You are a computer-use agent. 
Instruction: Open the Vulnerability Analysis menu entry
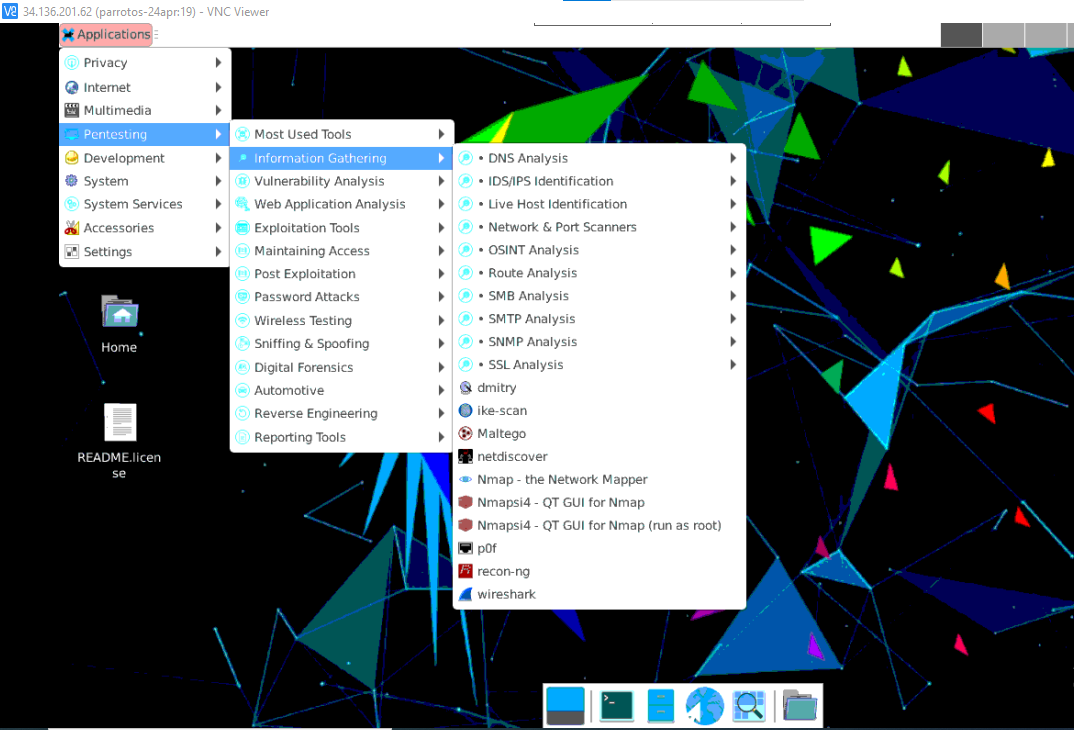pyautogui.click(x=341, y=181)
